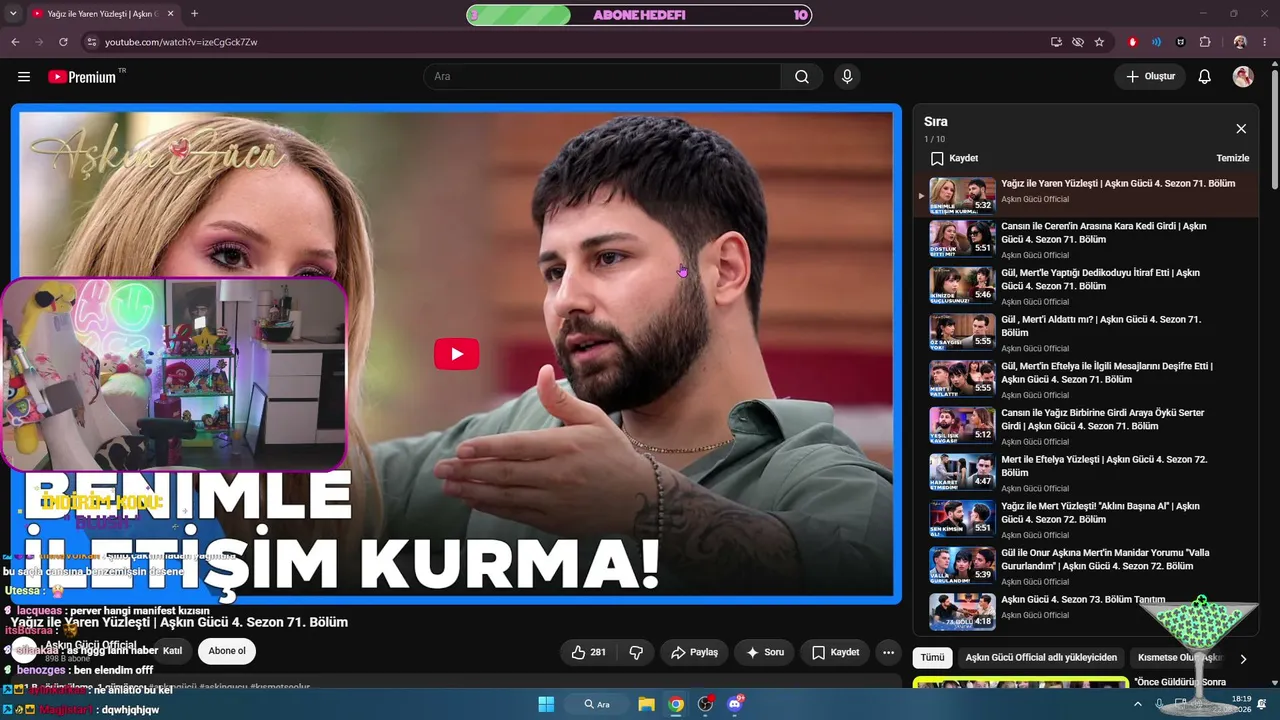This screenshot has height=720, width=1280.
Task: Dislike the video with thumbs-down
Action: click(636, 652)
